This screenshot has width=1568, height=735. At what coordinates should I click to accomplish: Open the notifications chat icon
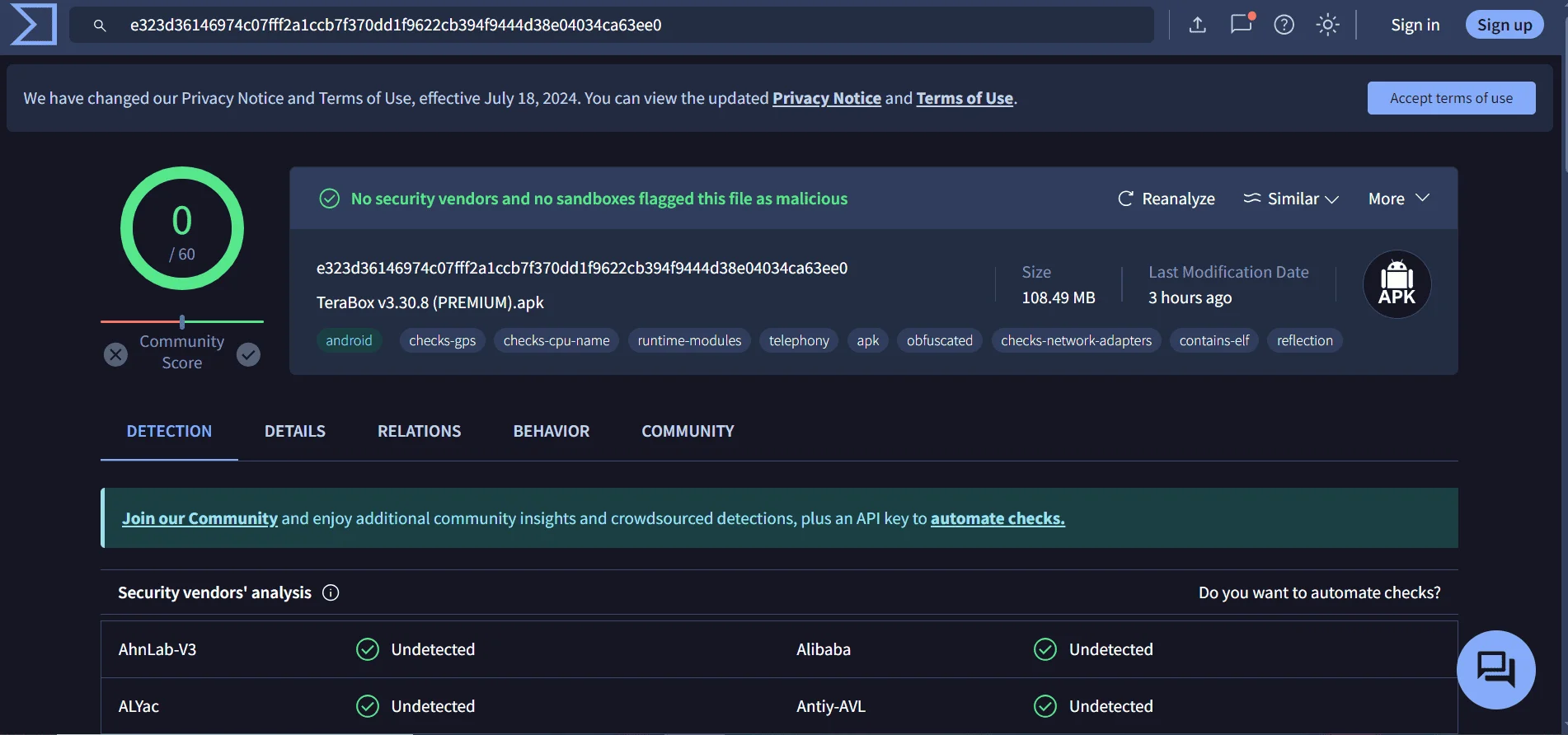1241,24
